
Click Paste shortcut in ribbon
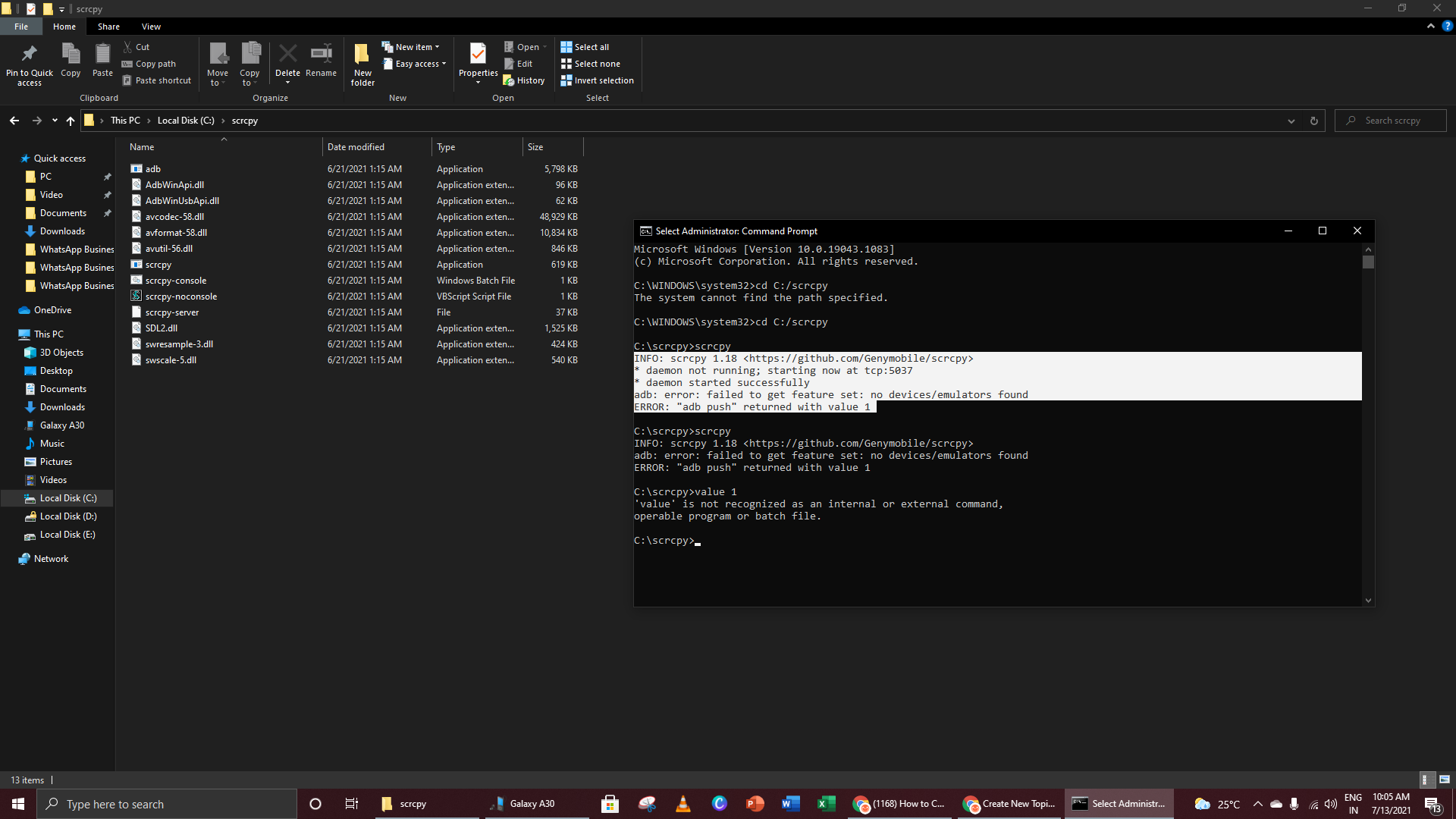coord(157,80)
